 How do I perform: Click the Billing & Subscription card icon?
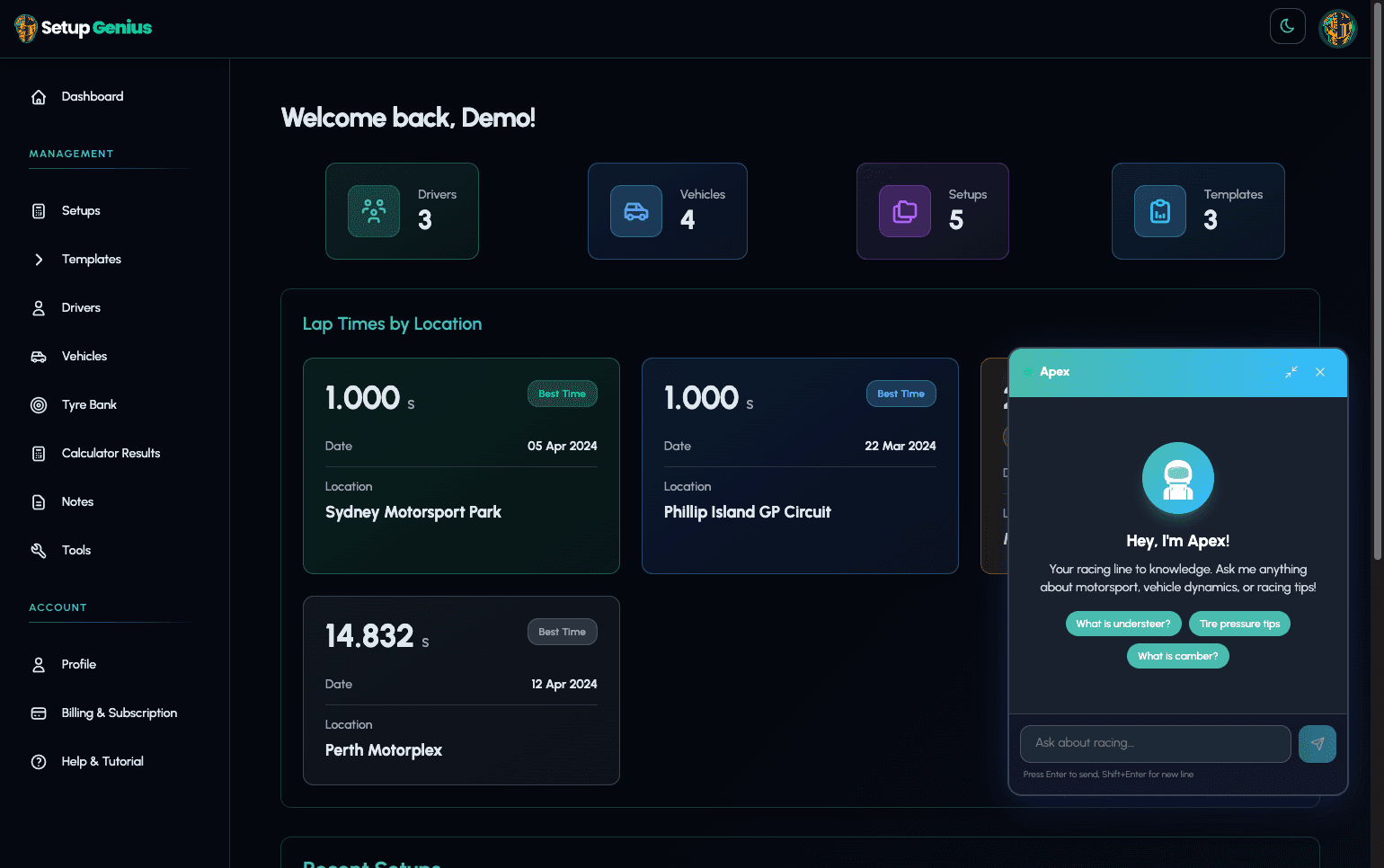(x=39, y=713)
